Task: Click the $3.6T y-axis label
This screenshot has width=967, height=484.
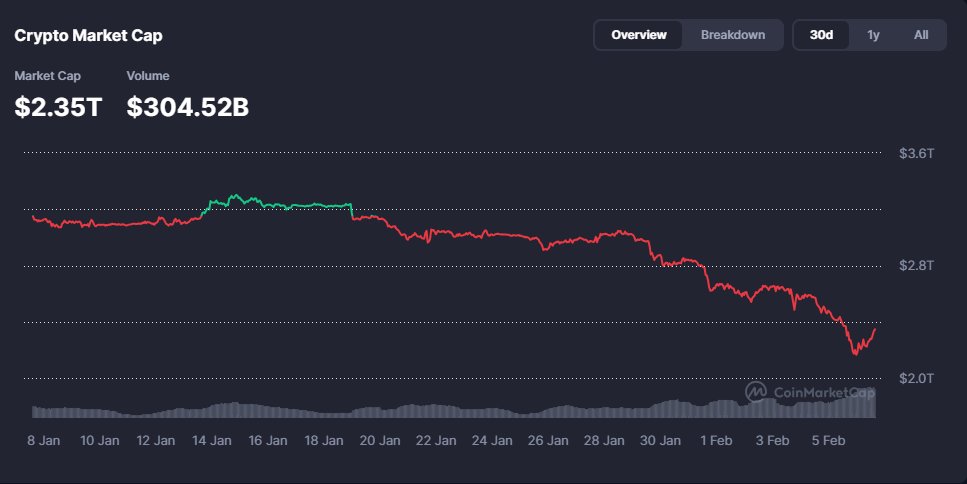Action: (916, 153)
